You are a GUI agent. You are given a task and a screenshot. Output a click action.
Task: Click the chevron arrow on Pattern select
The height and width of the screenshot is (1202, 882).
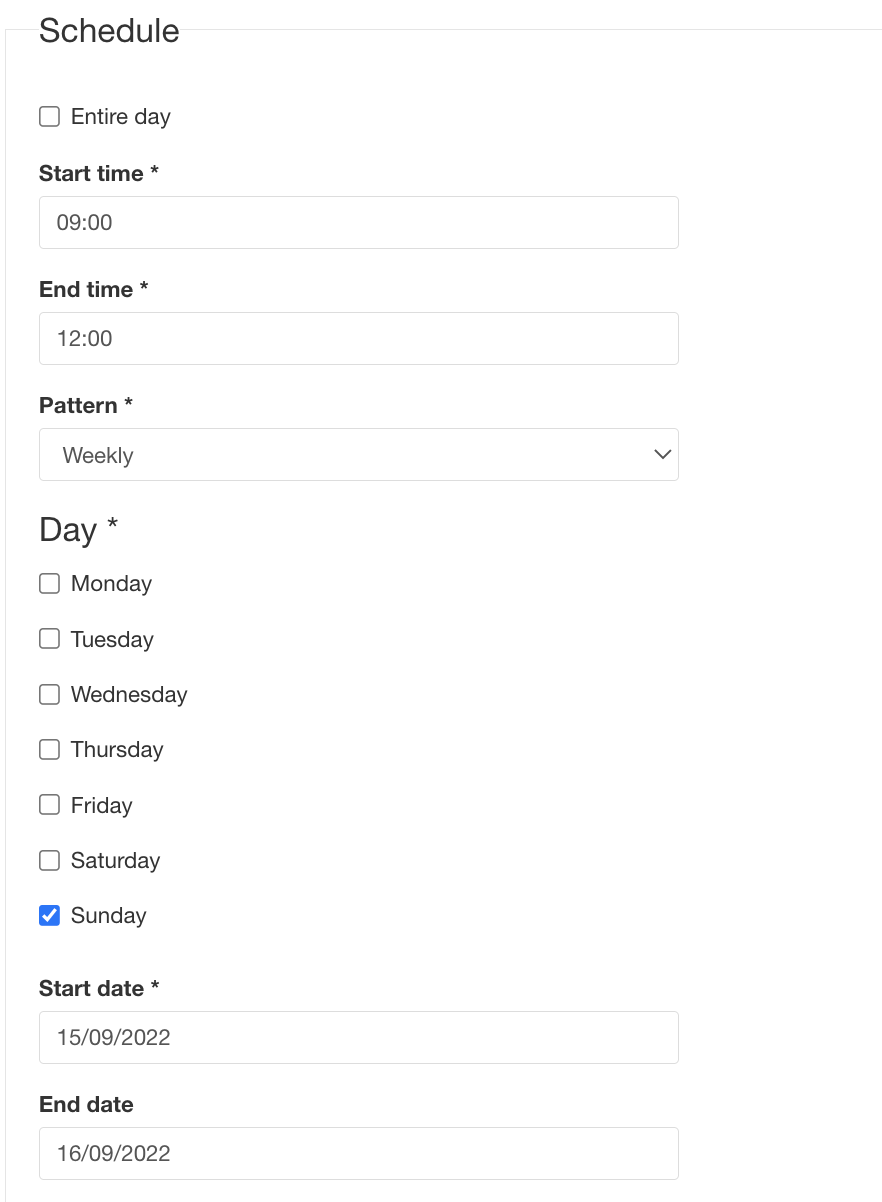[661, 455]
